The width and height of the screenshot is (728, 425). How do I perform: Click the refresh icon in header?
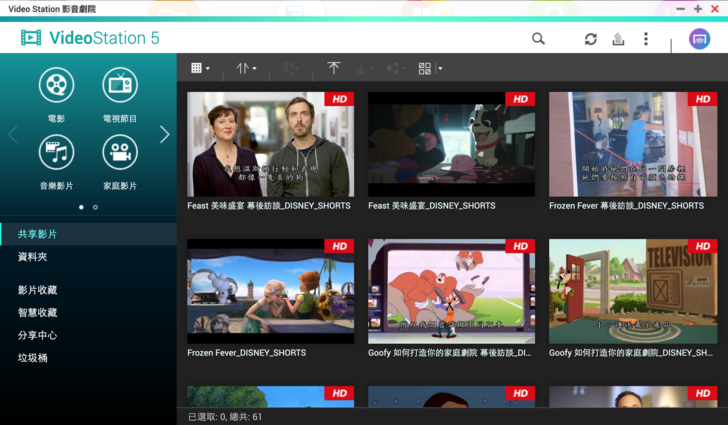(591, 39)
